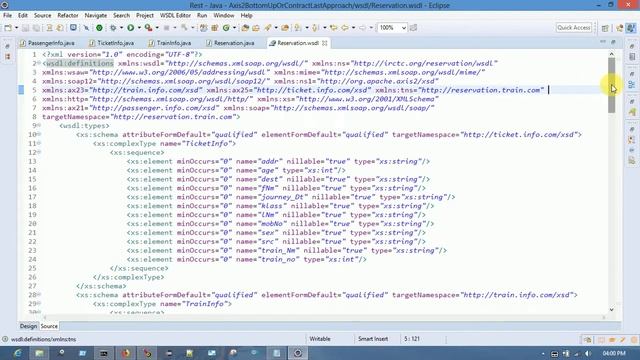
Task: Open the New file dropdown arrow
Action: [16, 28]
